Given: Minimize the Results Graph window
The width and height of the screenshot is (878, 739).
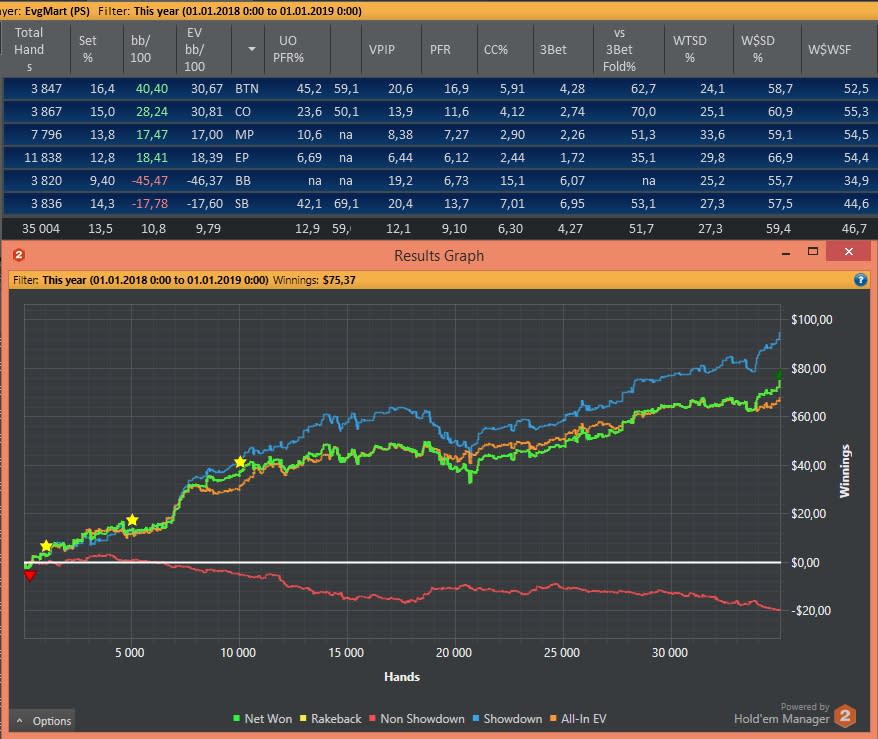Looking at the screenshot, I should coord(786,253).
